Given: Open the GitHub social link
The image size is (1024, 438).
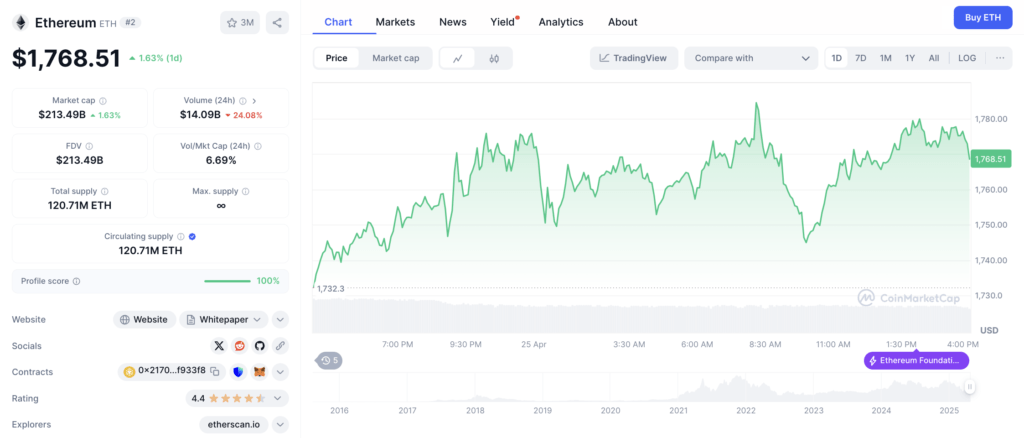Looking at the screenshot, I should click(260, 346).
